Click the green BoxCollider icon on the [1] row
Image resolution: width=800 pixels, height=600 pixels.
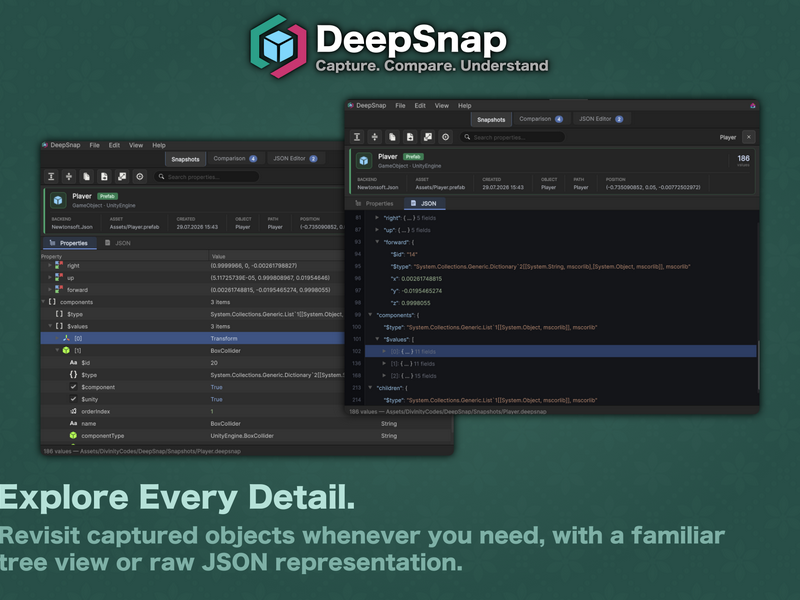pos(66,351)
